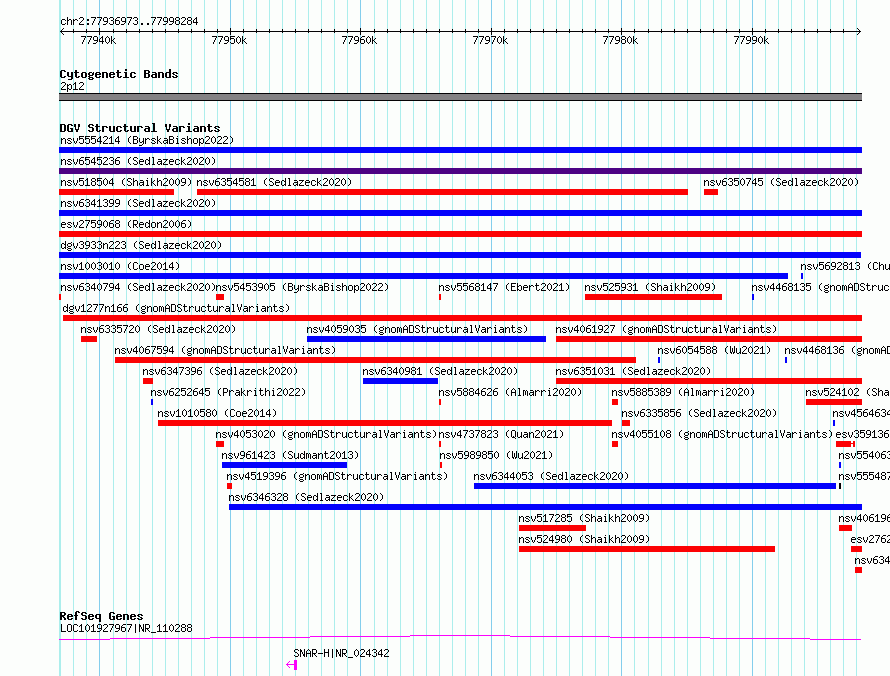Click the 77980k ruler tick label
890x676 pixels.
coord(620,40)
